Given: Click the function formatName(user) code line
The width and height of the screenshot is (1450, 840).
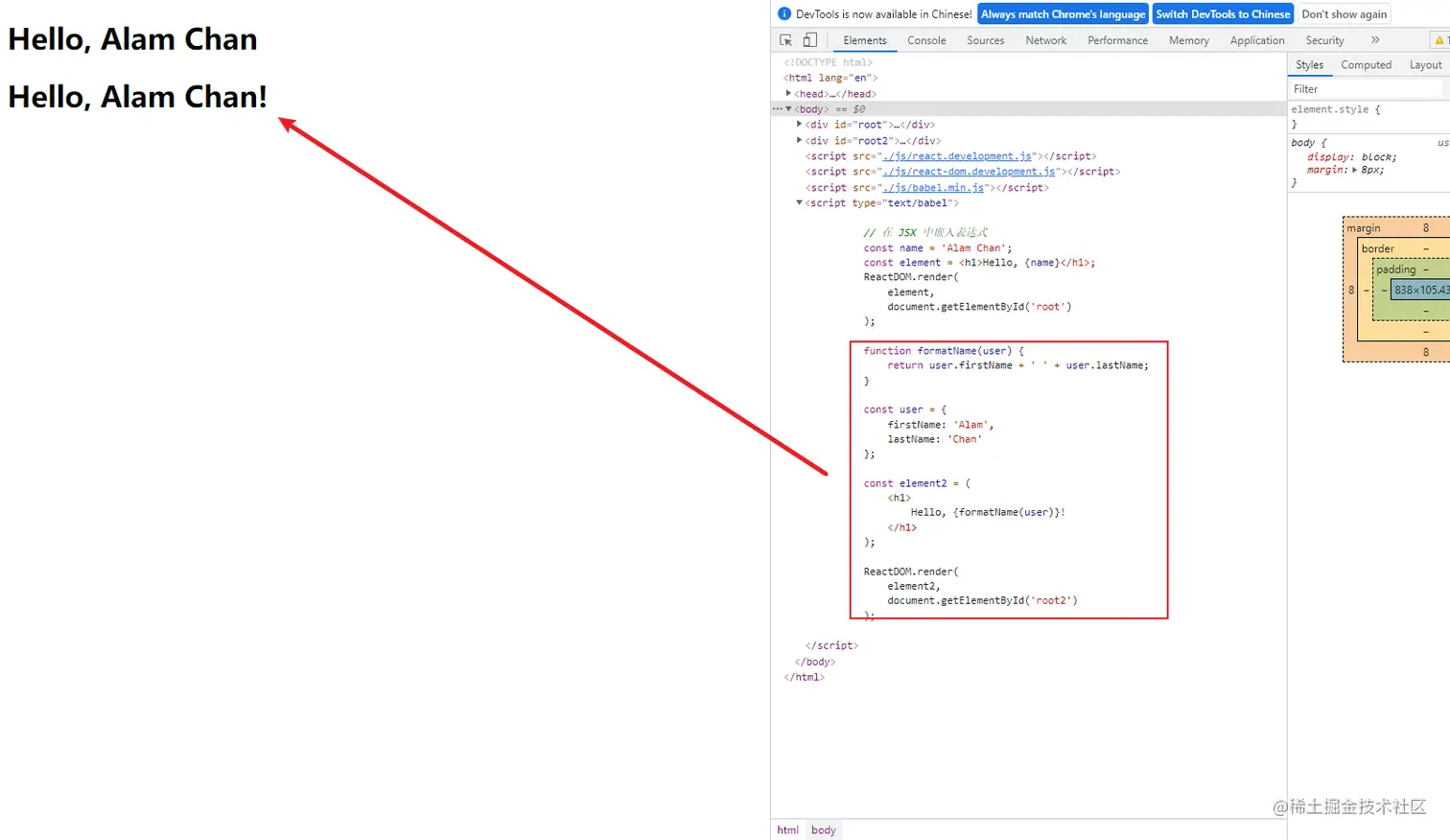Looking at the screenshot, I should (944, 351).
